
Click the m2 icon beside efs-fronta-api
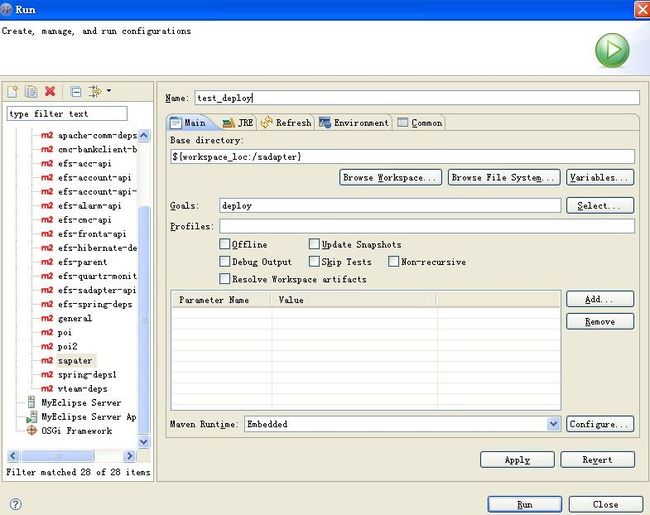[47, 234]
